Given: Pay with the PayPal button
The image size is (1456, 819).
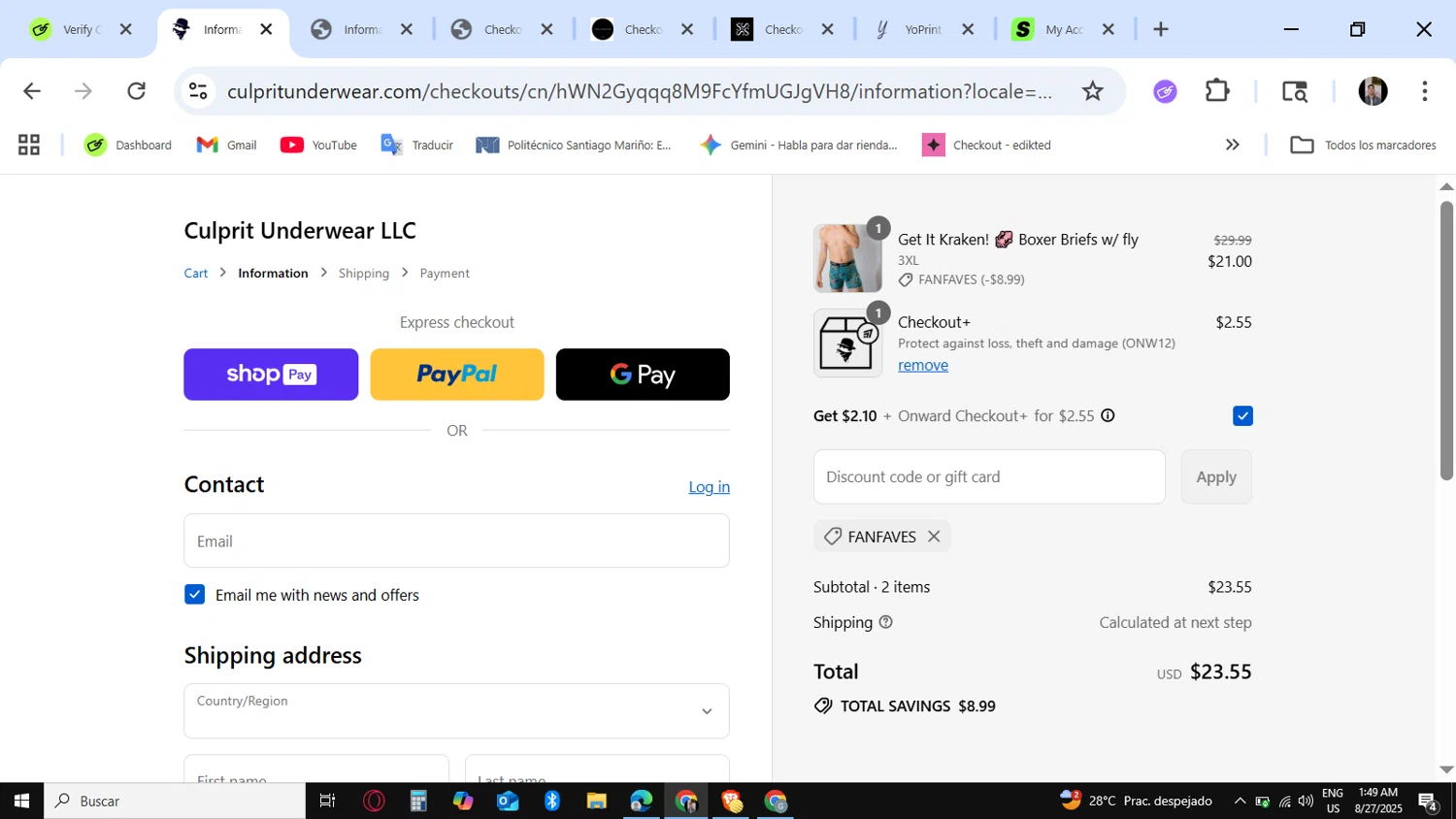Looking at the screenshot, I should 457,375.
